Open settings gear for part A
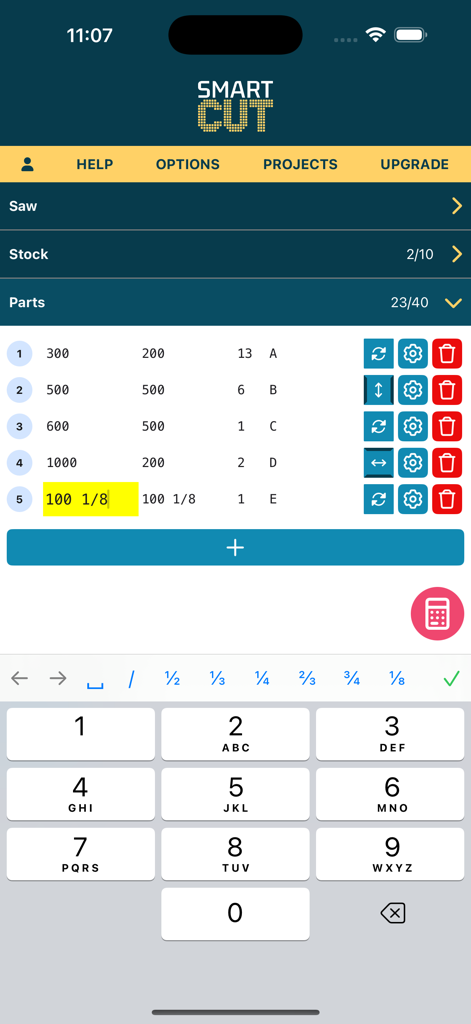 [413, 353]
